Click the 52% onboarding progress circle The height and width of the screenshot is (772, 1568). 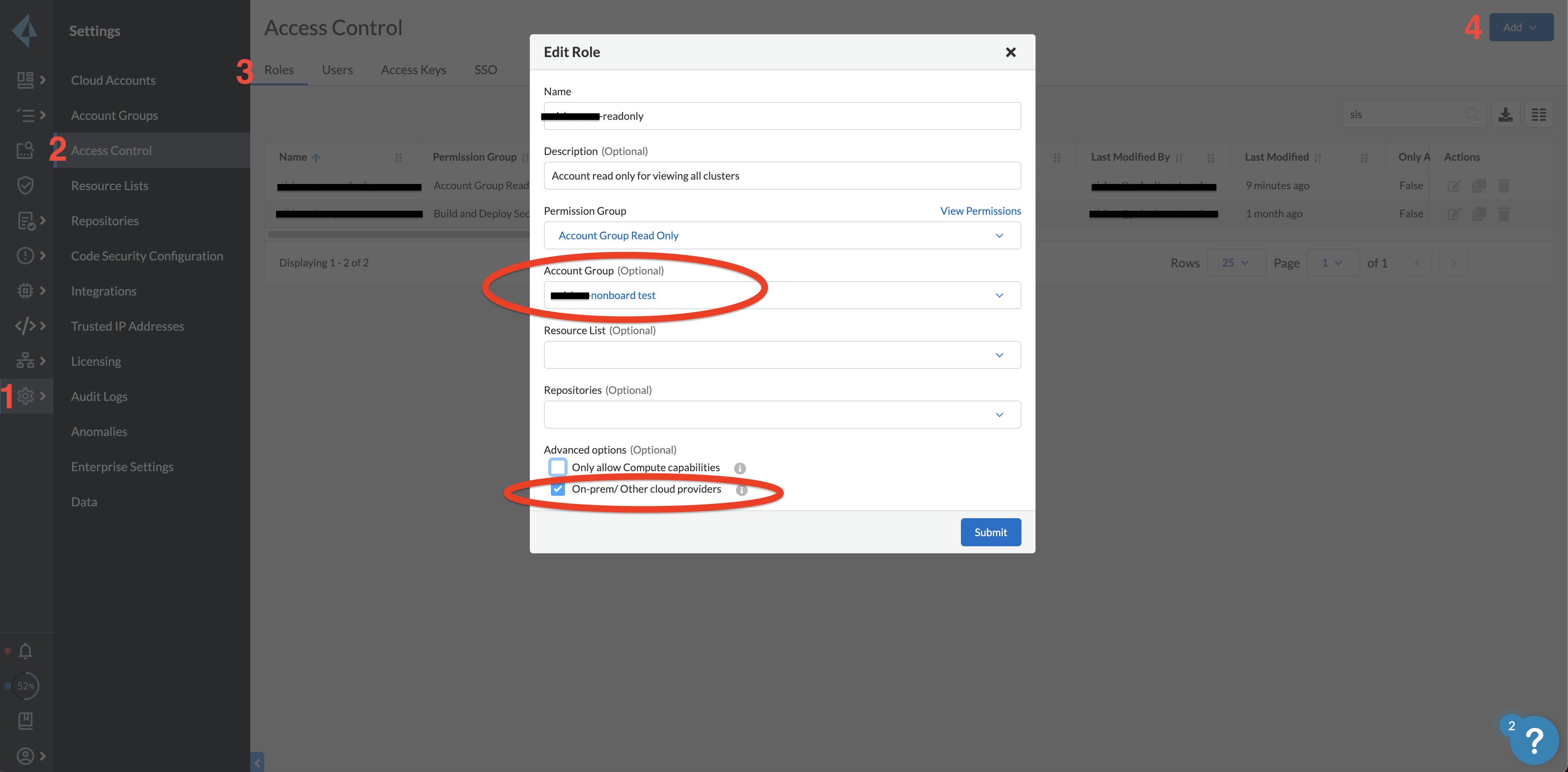25,686
